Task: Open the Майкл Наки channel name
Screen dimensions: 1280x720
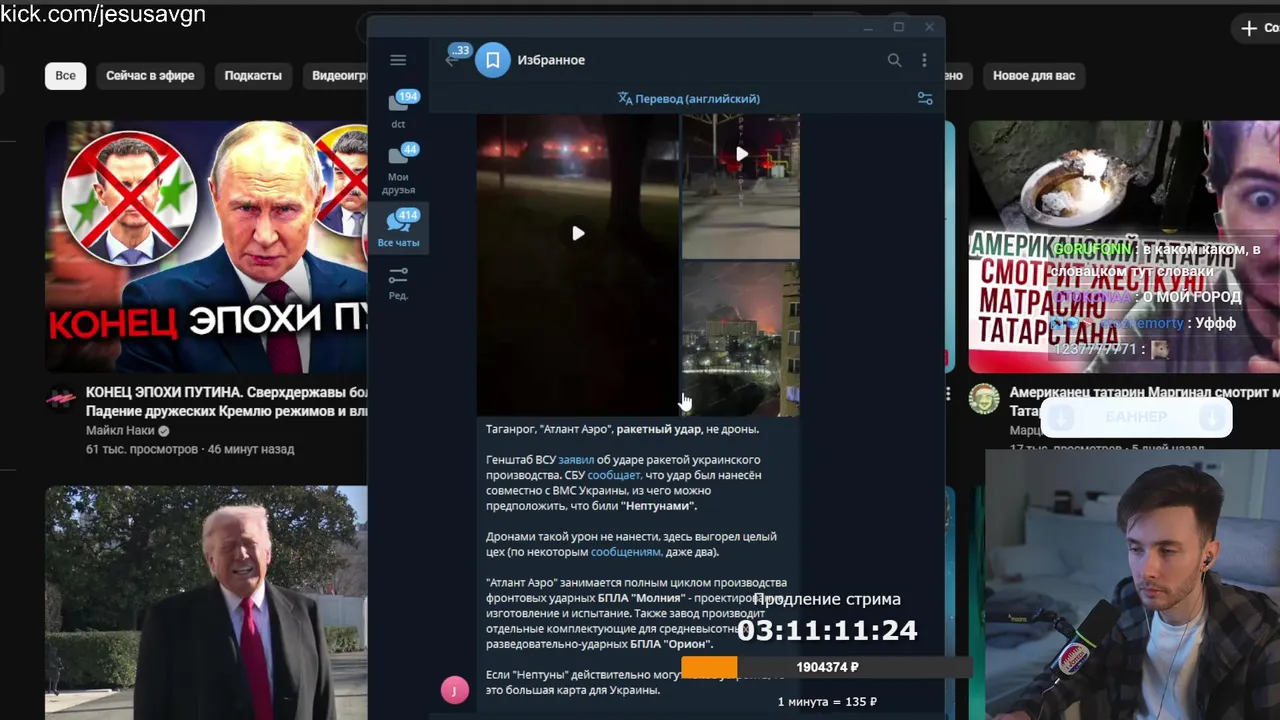Action: click(121, 431)
